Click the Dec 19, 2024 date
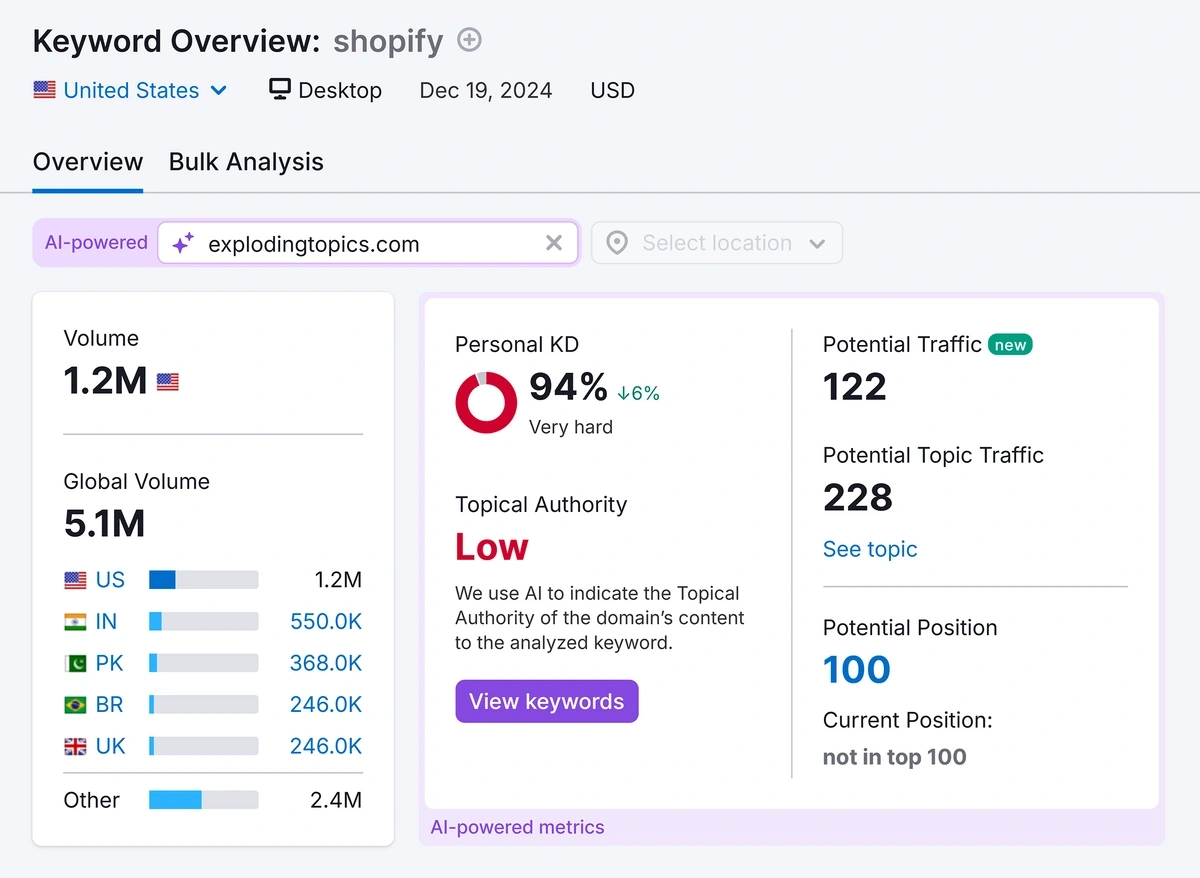This screenshot has height=878, width=1200. [x=486, y=90]
